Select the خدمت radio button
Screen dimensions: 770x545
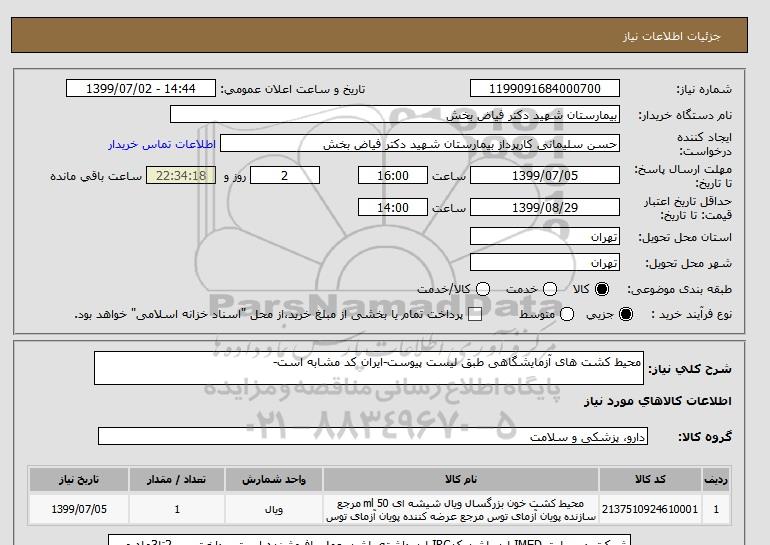[x=550, y=289]
